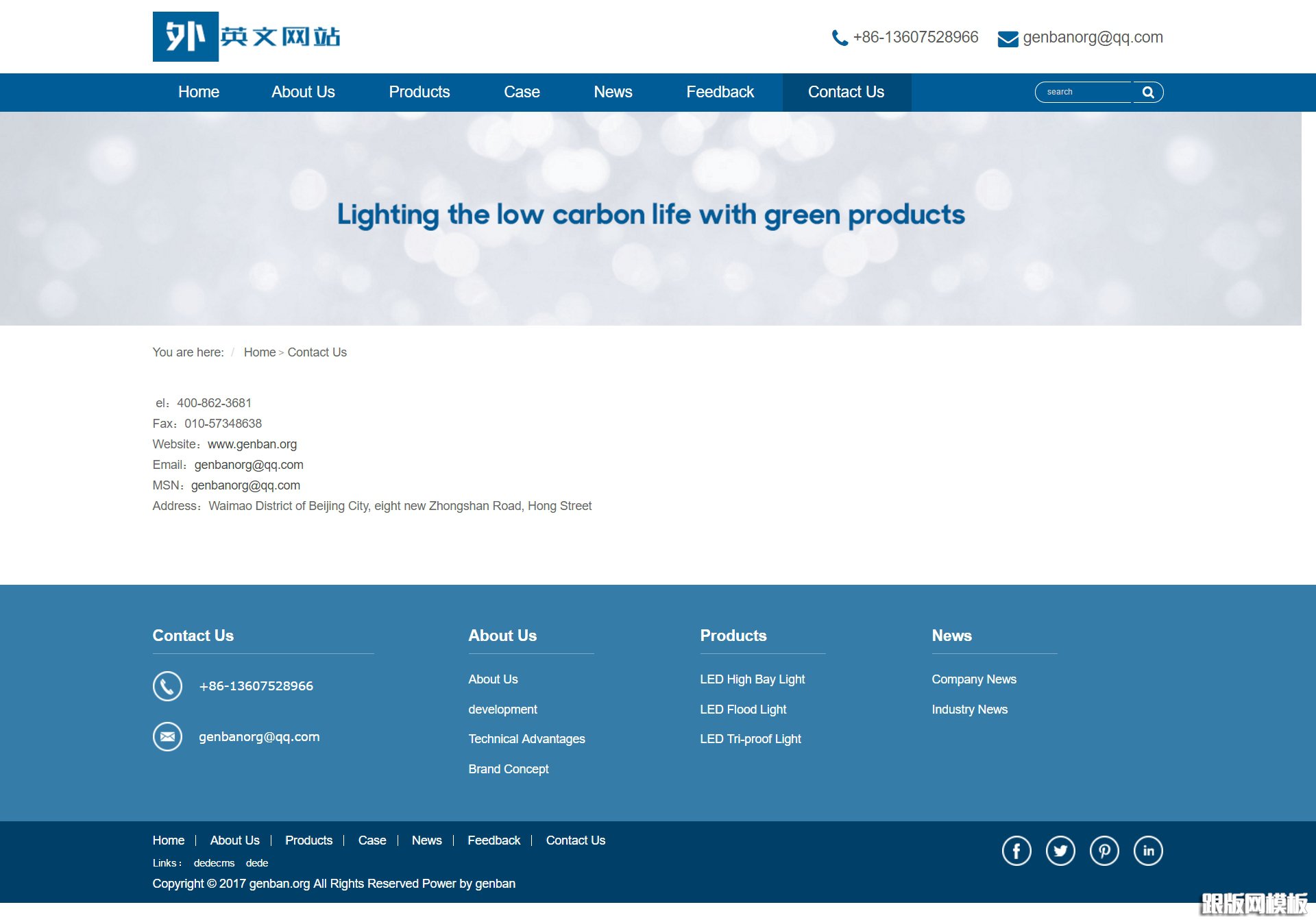
Task: Click the search magnifier icon
Action: [1148, 93]
